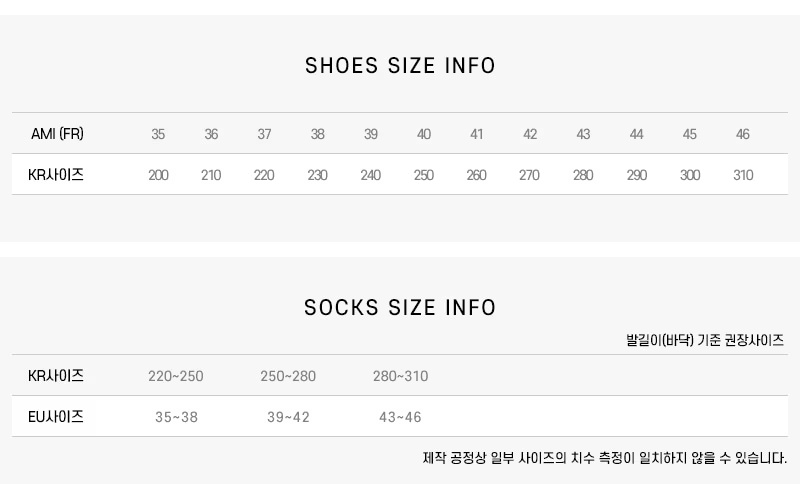This screenshot has width=800, height=494.
Task: Click KR shoe size 310
Action: [x=742, y=175]
